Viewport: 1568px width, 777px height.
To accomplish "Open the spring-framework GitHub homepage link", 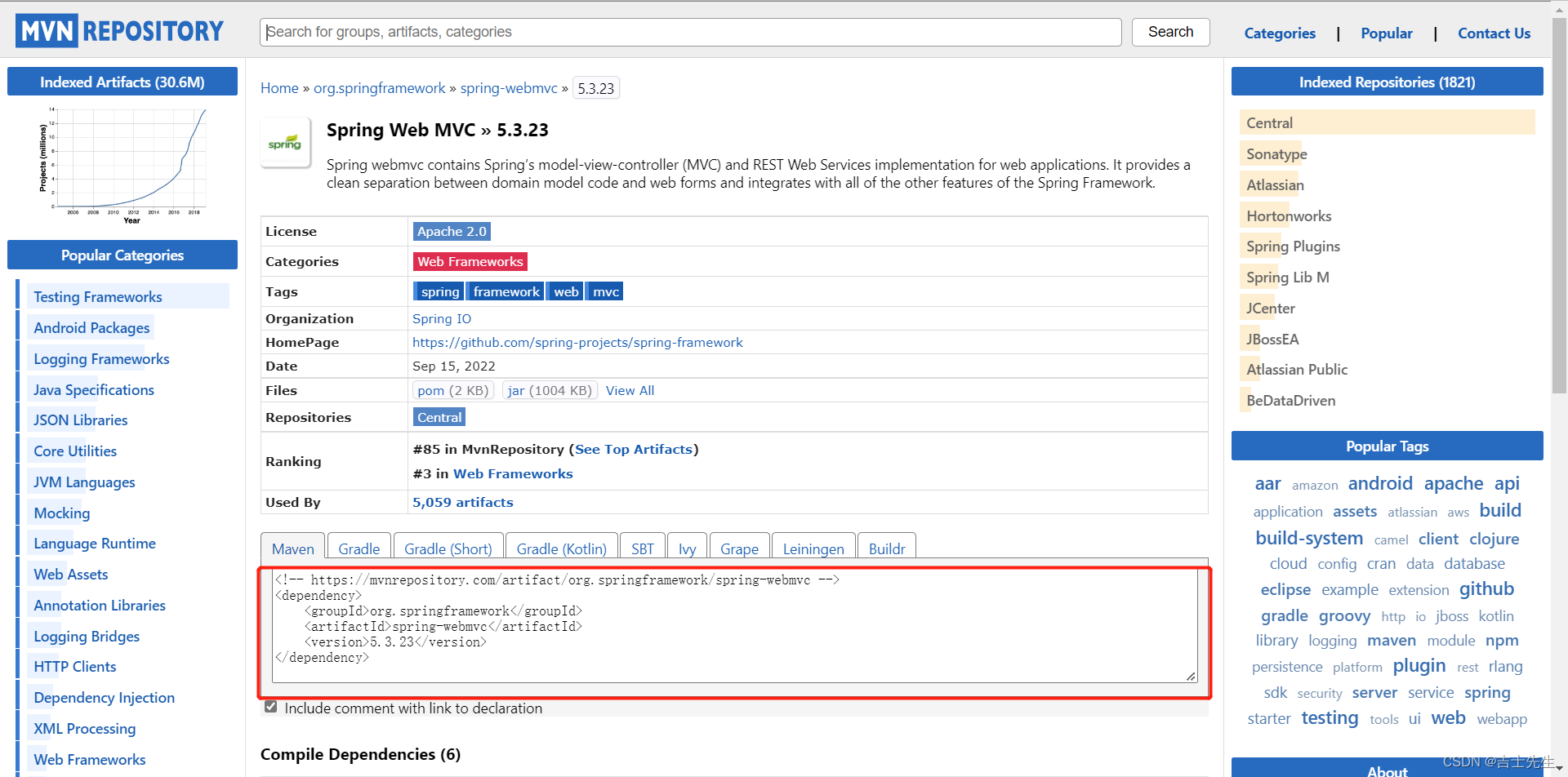I will click(577, 343).
